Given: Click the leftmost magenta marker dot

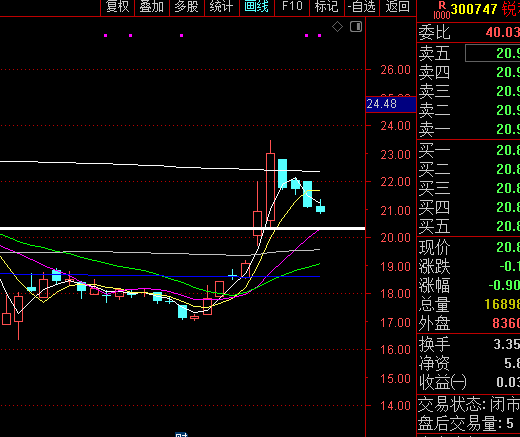Looking at the screenshot, I should (106, 35).
